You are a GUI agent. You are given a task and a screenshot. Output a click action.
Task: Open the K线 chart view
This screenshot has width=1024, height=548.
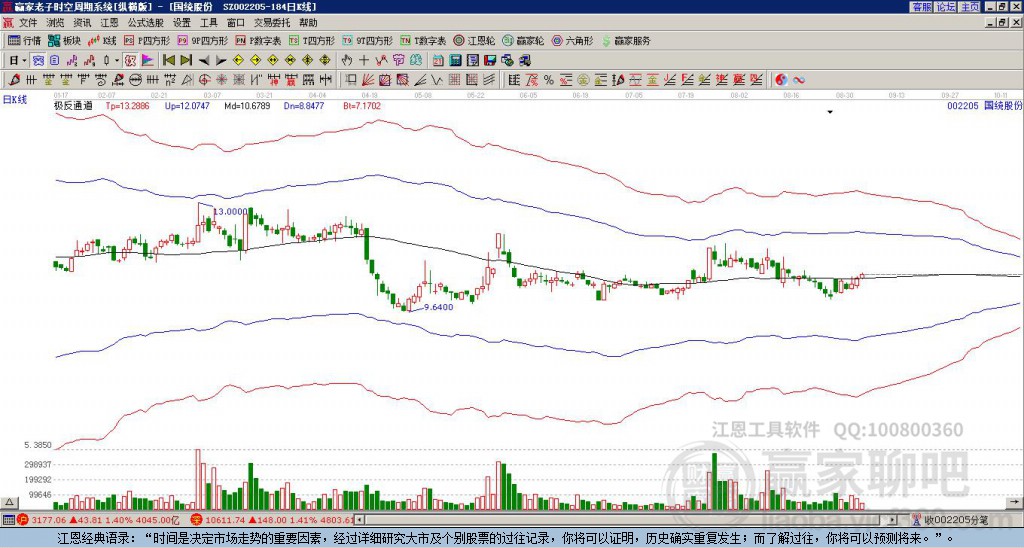pyautogui.click(x=102, y=40)
